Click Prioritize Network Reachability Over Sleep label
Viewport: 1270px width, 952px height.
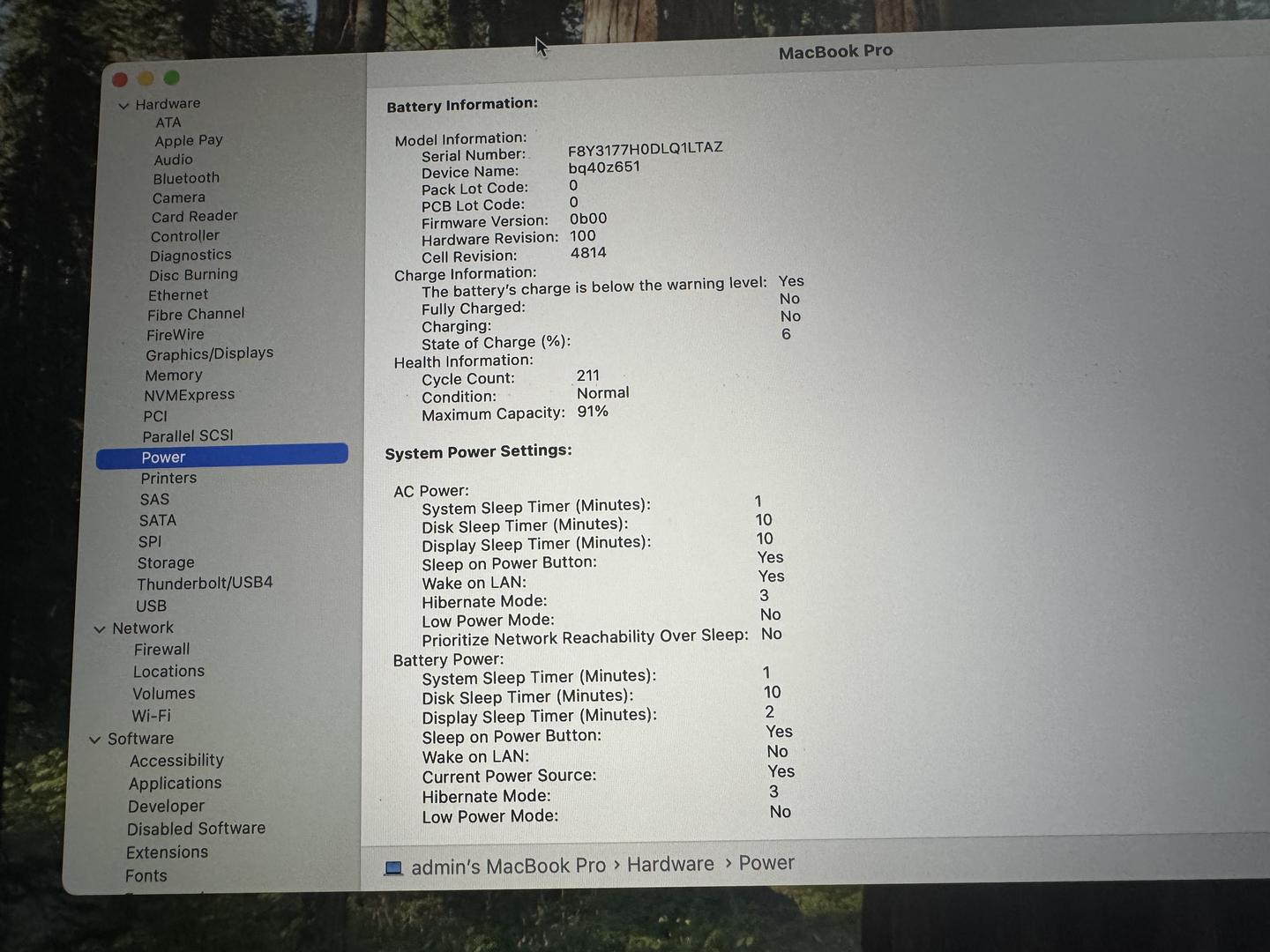click(585, 638)
